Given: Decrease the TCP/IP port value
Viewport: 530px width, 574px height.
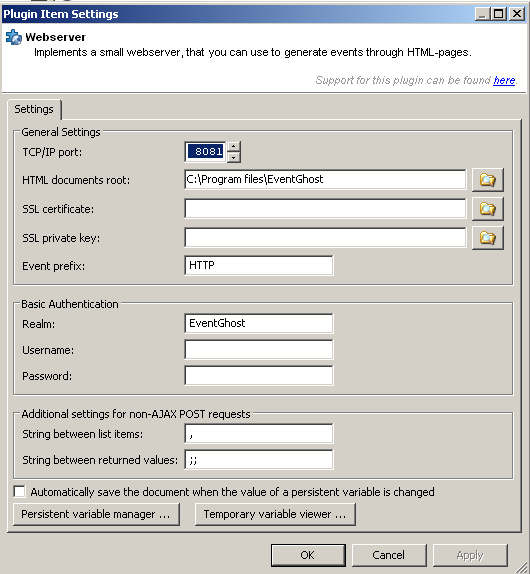Looking at the screenshot, I should pyautogui.click(x=234, y=157).
